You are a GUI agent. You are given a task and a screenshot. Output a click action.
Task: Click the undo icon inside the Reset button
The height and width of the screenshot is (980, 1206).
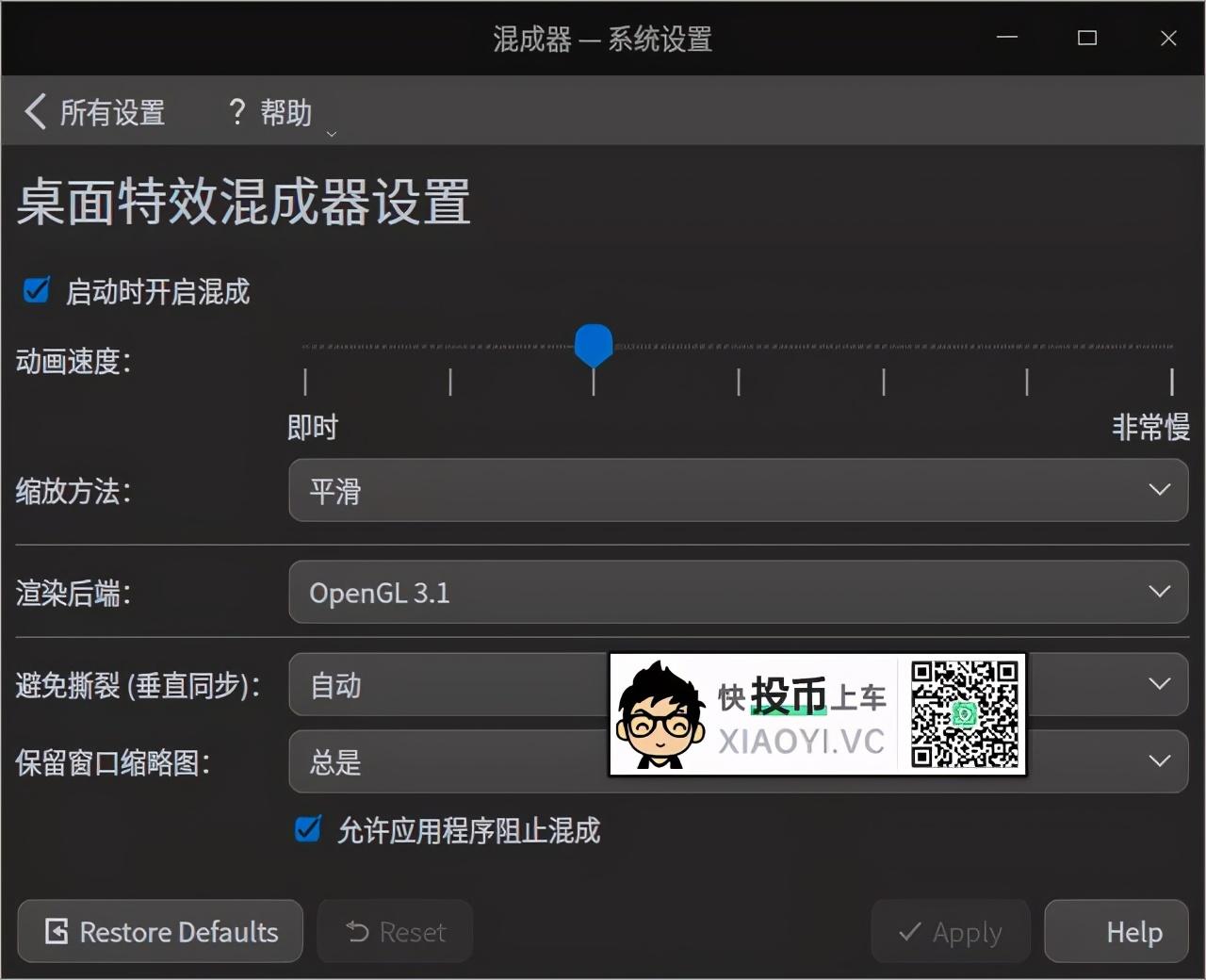coord(355,931)
